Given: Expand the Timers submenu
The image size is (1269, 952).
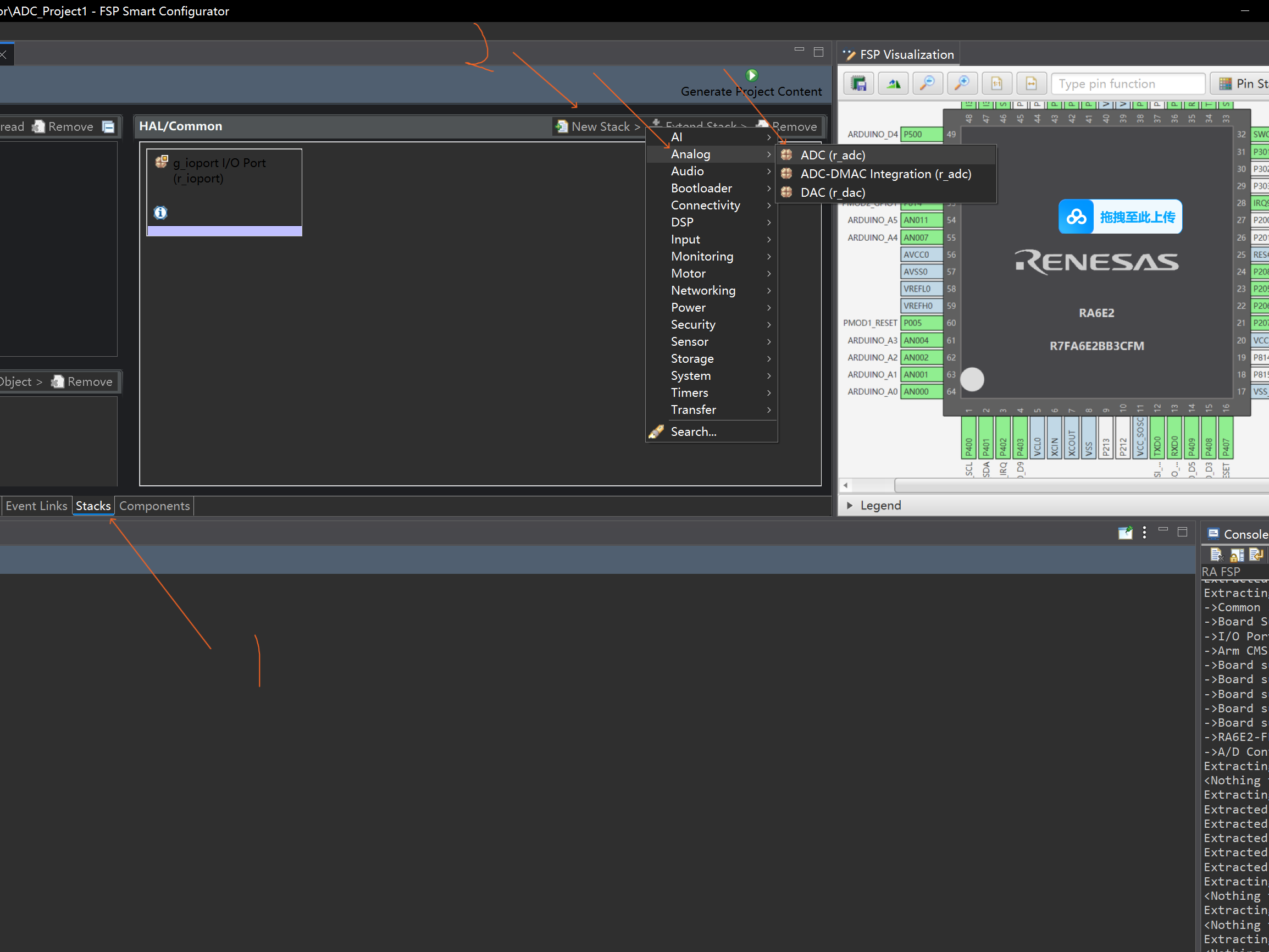Looking at the screenshot, I should 712,392.
